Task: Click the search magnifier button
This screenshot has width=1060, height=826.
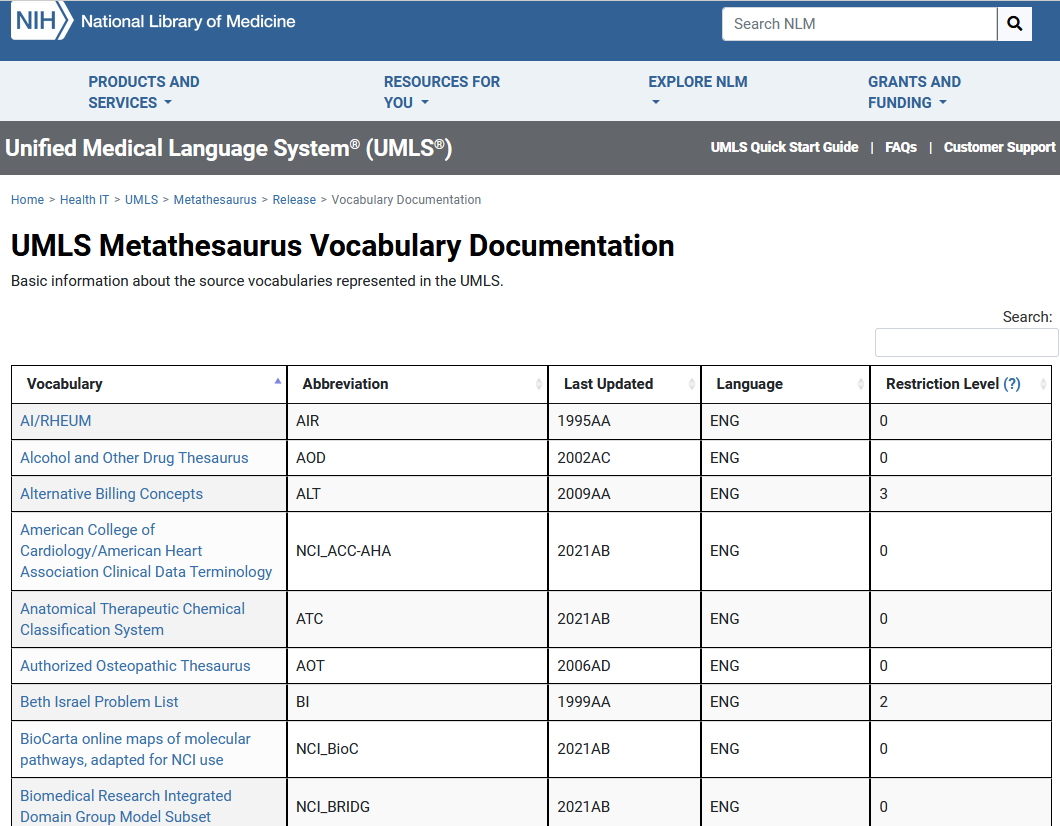Action: click(1014, 24)
